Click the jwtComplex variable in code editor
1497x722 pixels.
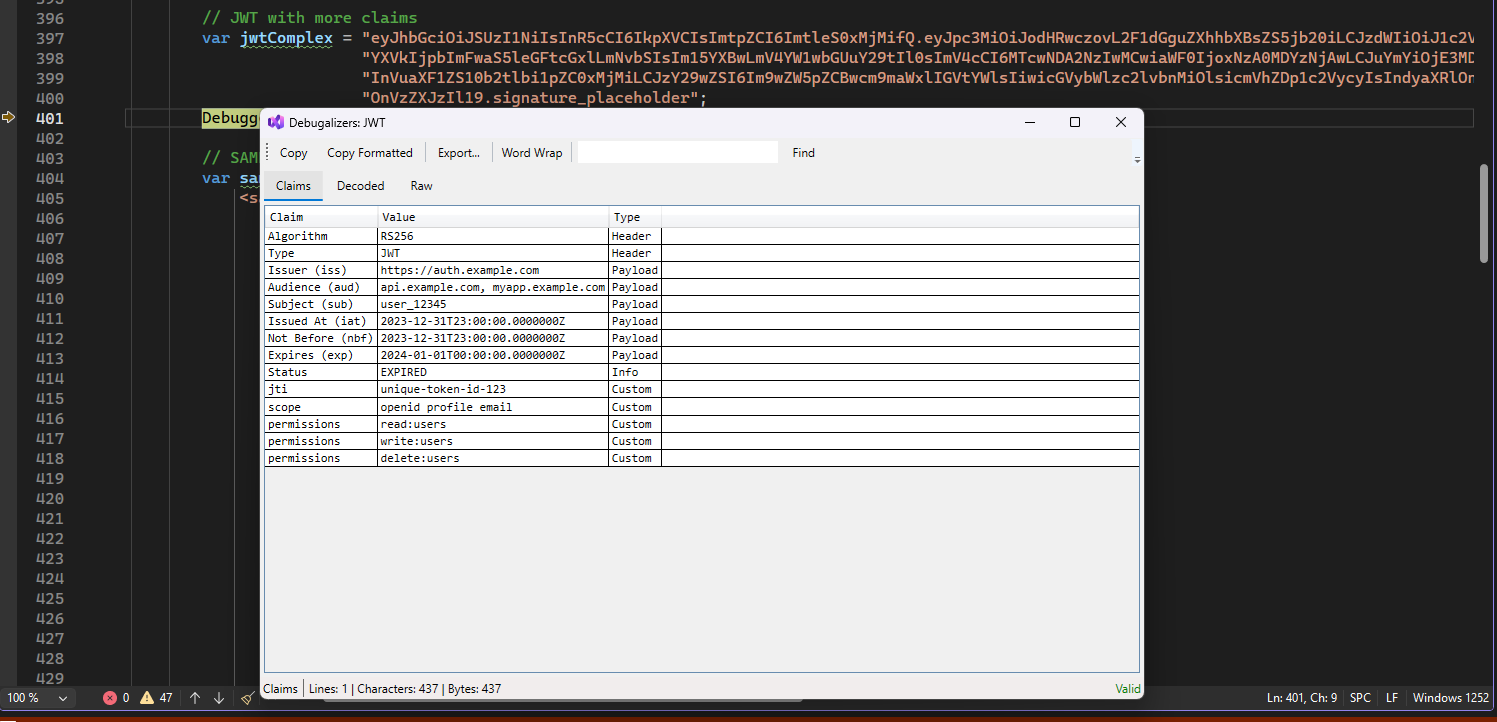click(x=286, y=38)
